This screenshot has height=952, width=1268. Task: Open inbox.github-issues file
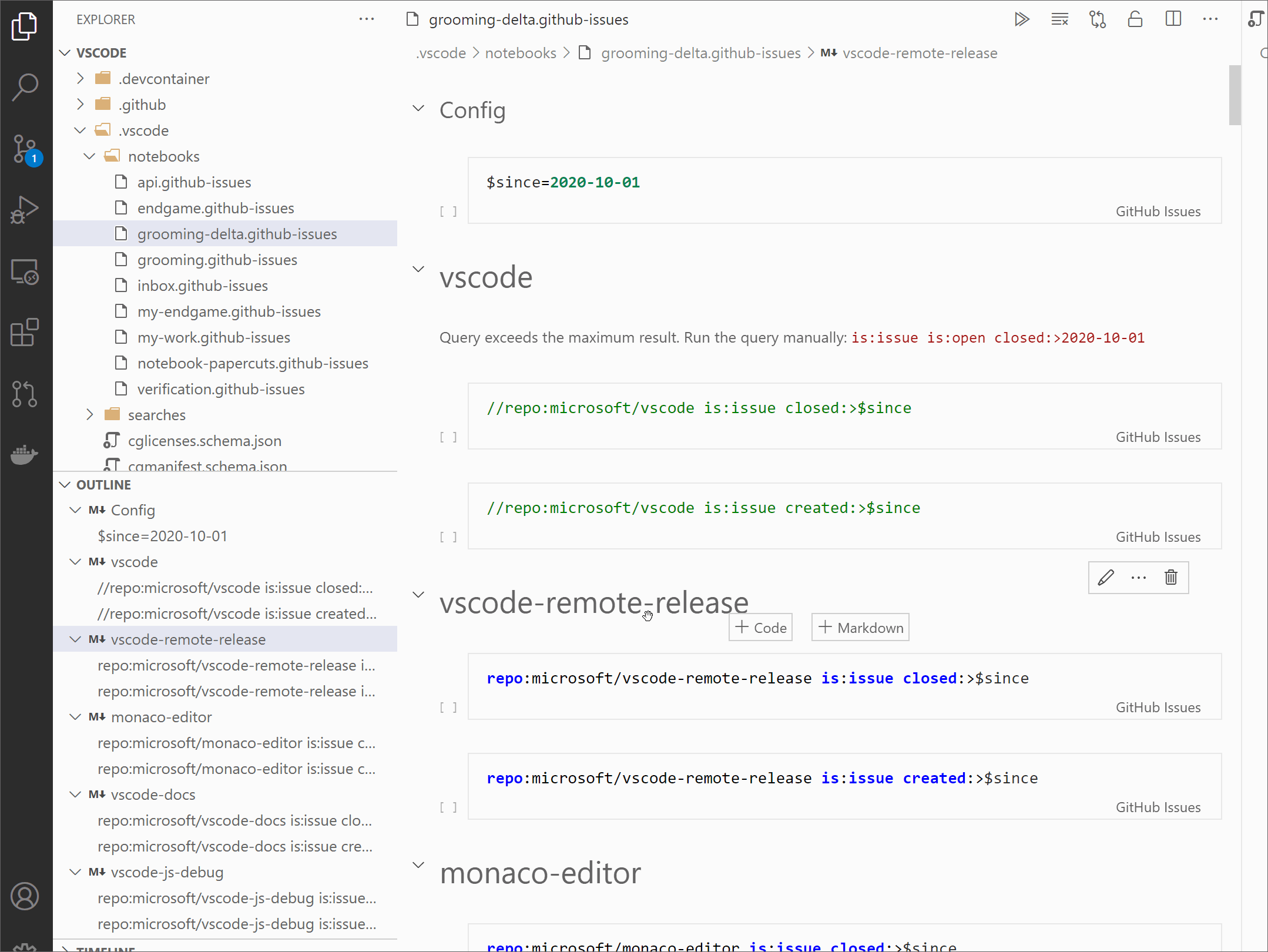click(202, 286)
